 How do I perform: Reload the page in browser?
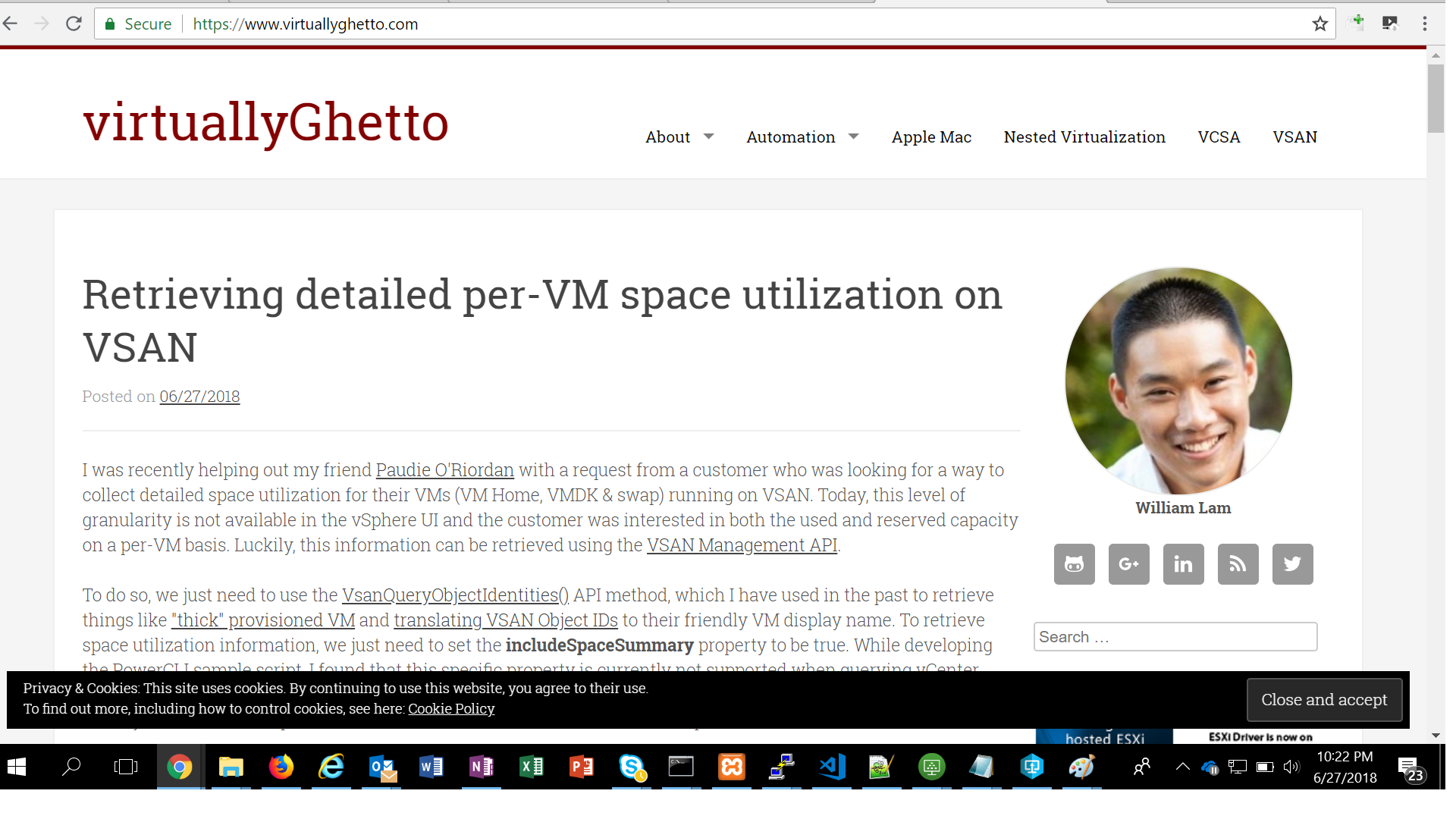pyautogui.click(x=74, y=24)
